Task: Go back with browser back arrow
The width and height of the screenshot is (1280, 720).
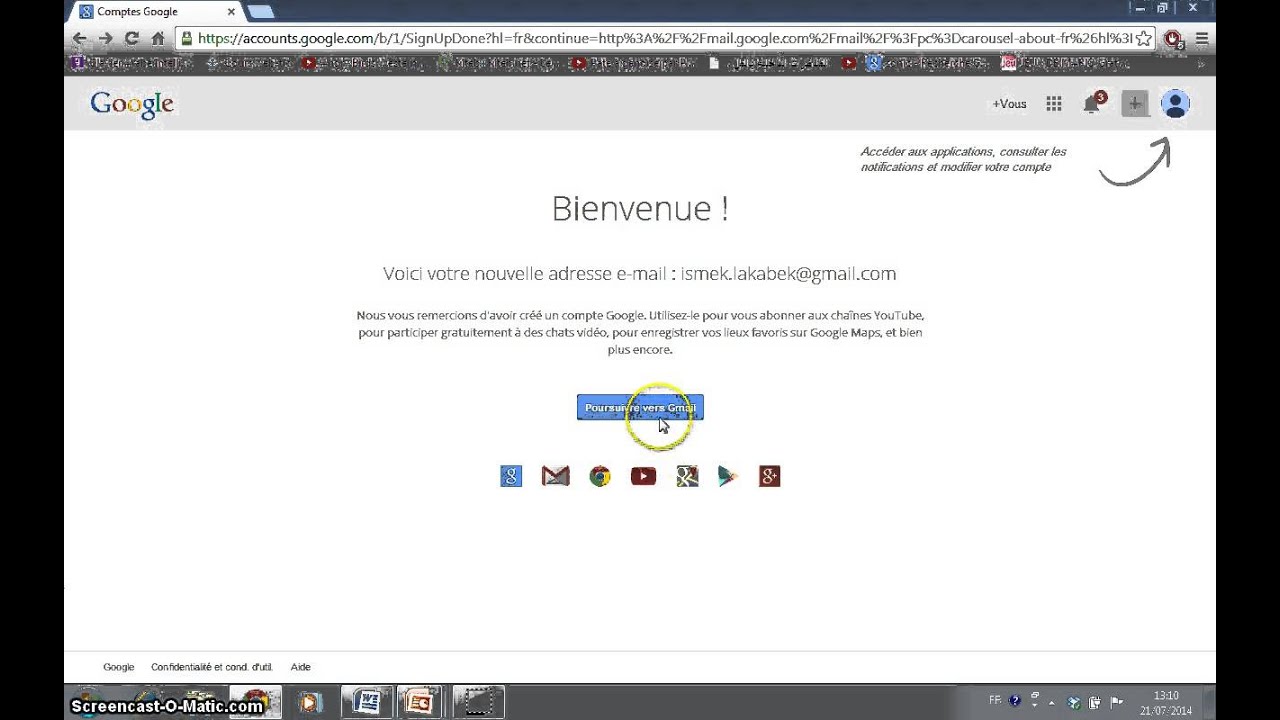Action: [80, 39]
